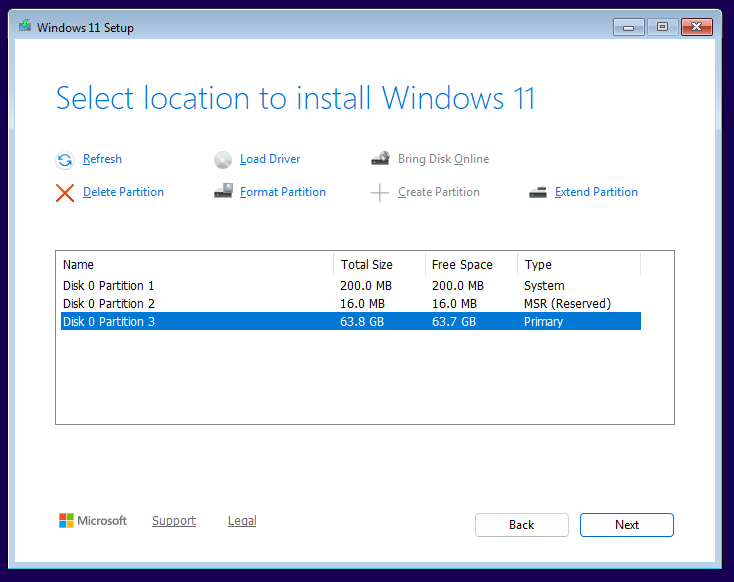734x582 pixels.
Task: Open the Support link
Action: point(174,521)
